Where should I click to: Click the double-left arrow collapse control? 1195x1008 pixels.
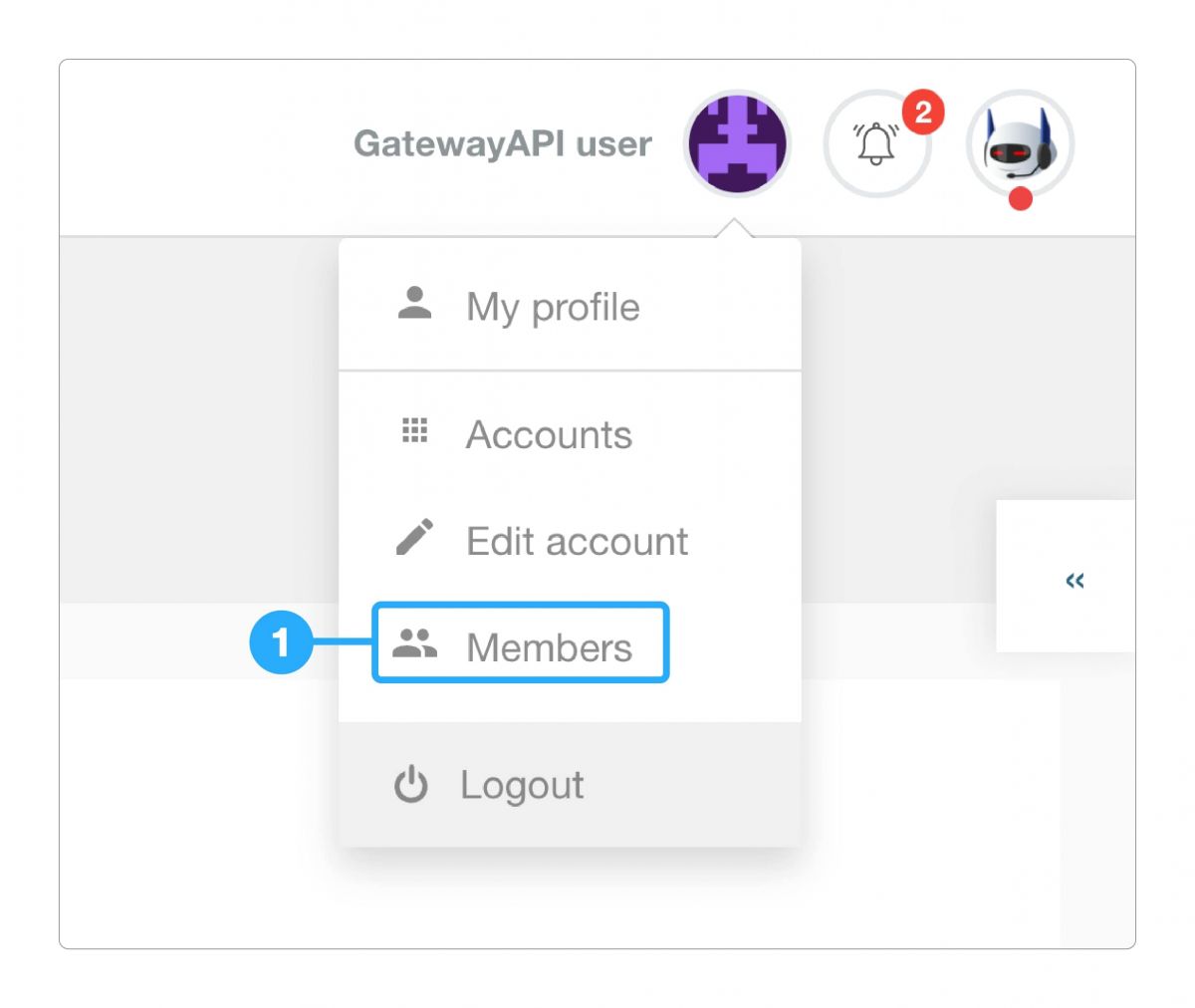click(x=1075, y=582)
